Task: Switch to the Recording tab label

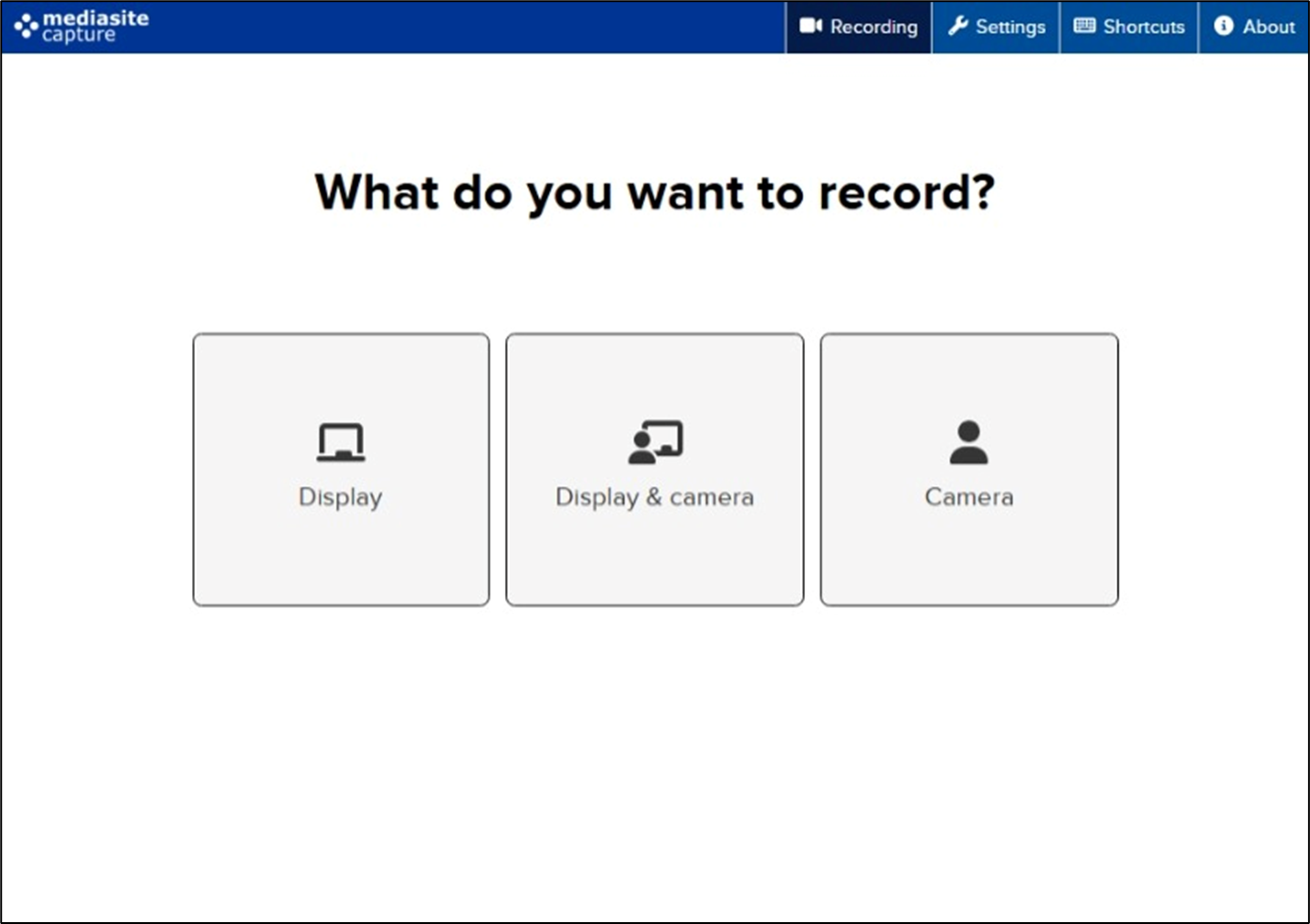Action: tap(873, 26)
